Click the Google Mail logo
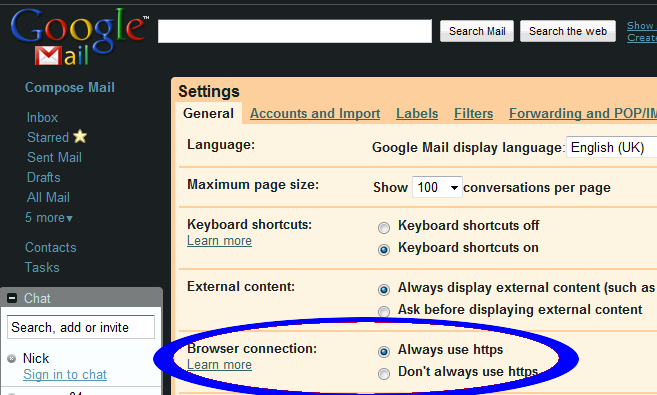657x395 pixels. pyautogui.click(x=80, y=37)
